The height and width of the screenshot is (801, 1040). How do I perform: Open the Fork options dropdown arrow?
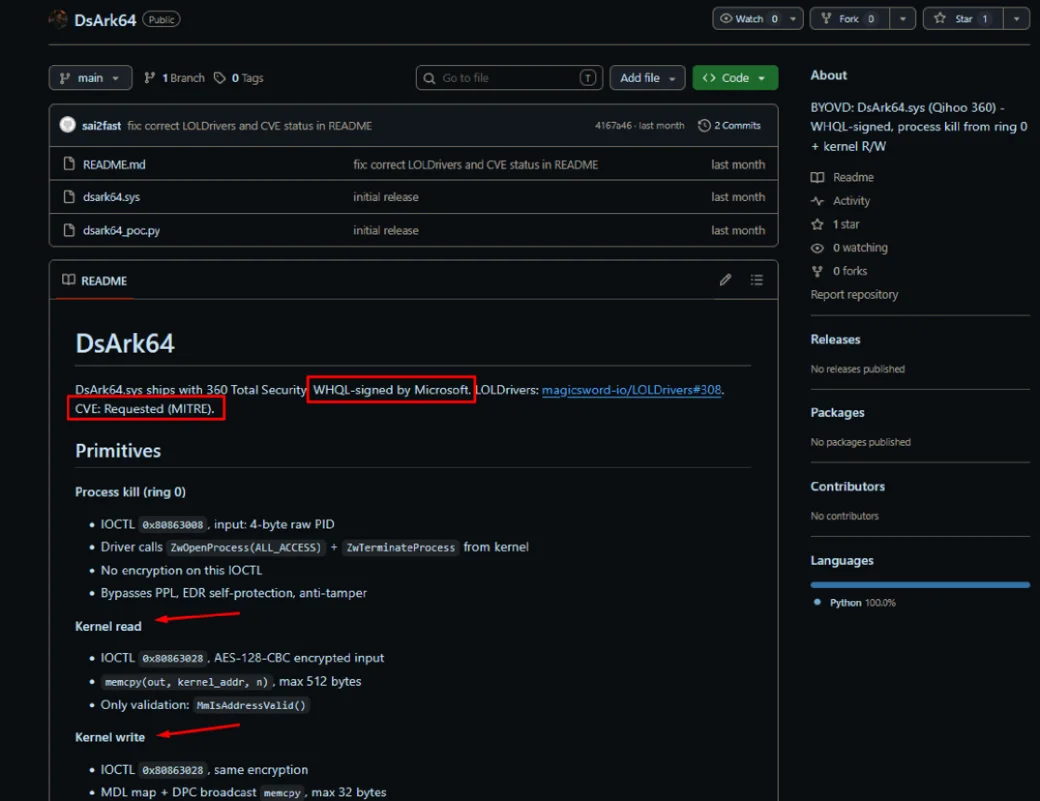[903, 19]
